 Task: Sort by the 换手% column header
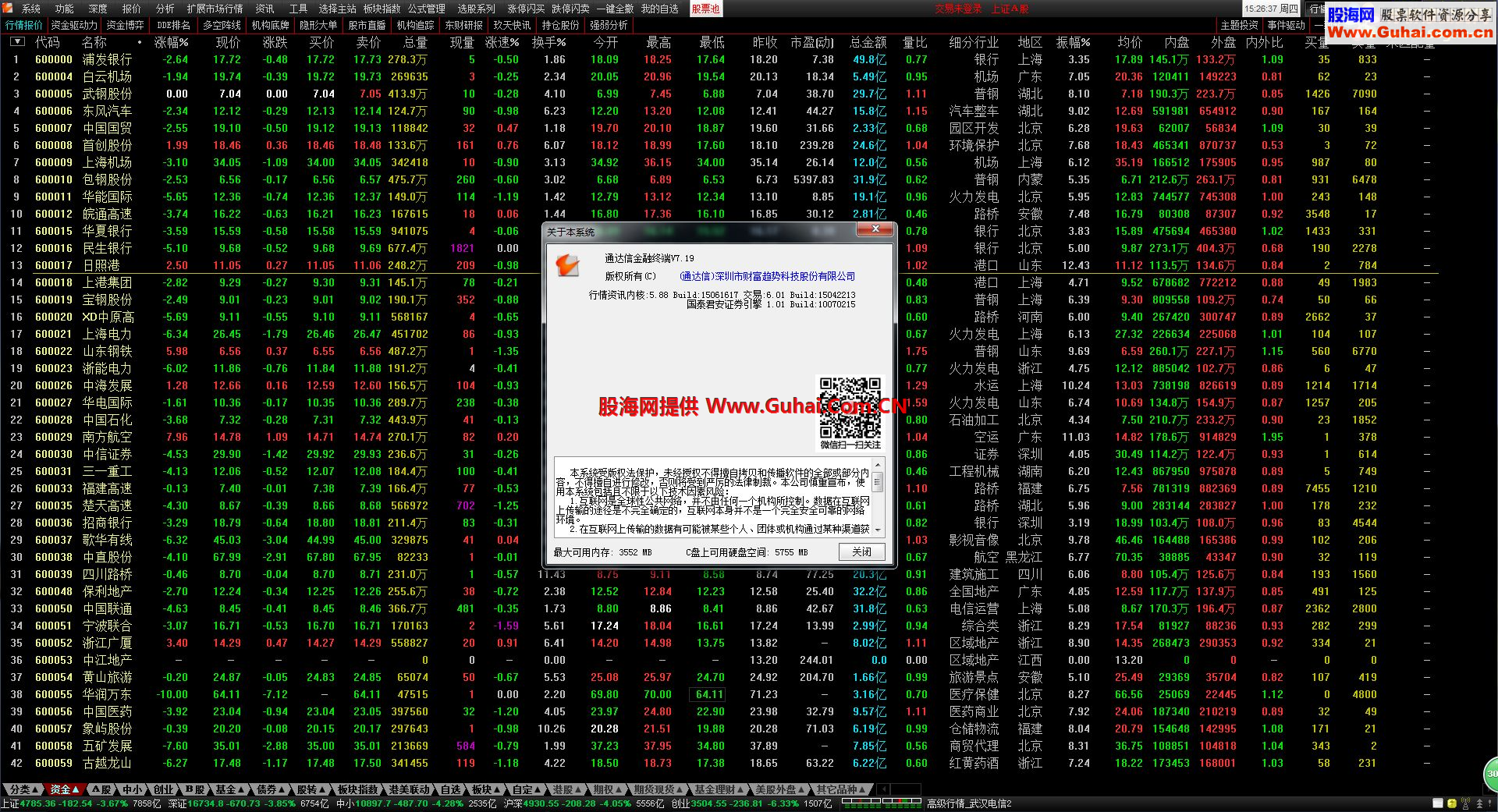pos(549,42)
